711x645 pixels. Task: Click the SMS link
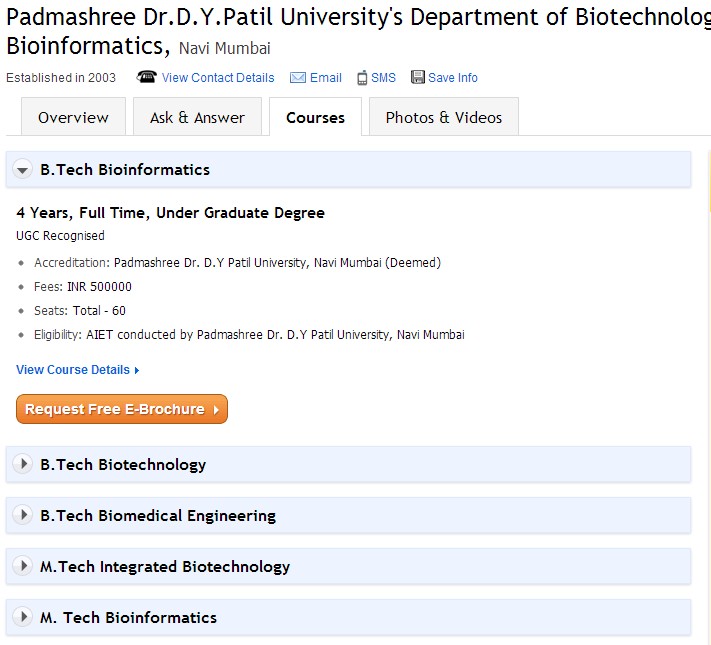383,78
